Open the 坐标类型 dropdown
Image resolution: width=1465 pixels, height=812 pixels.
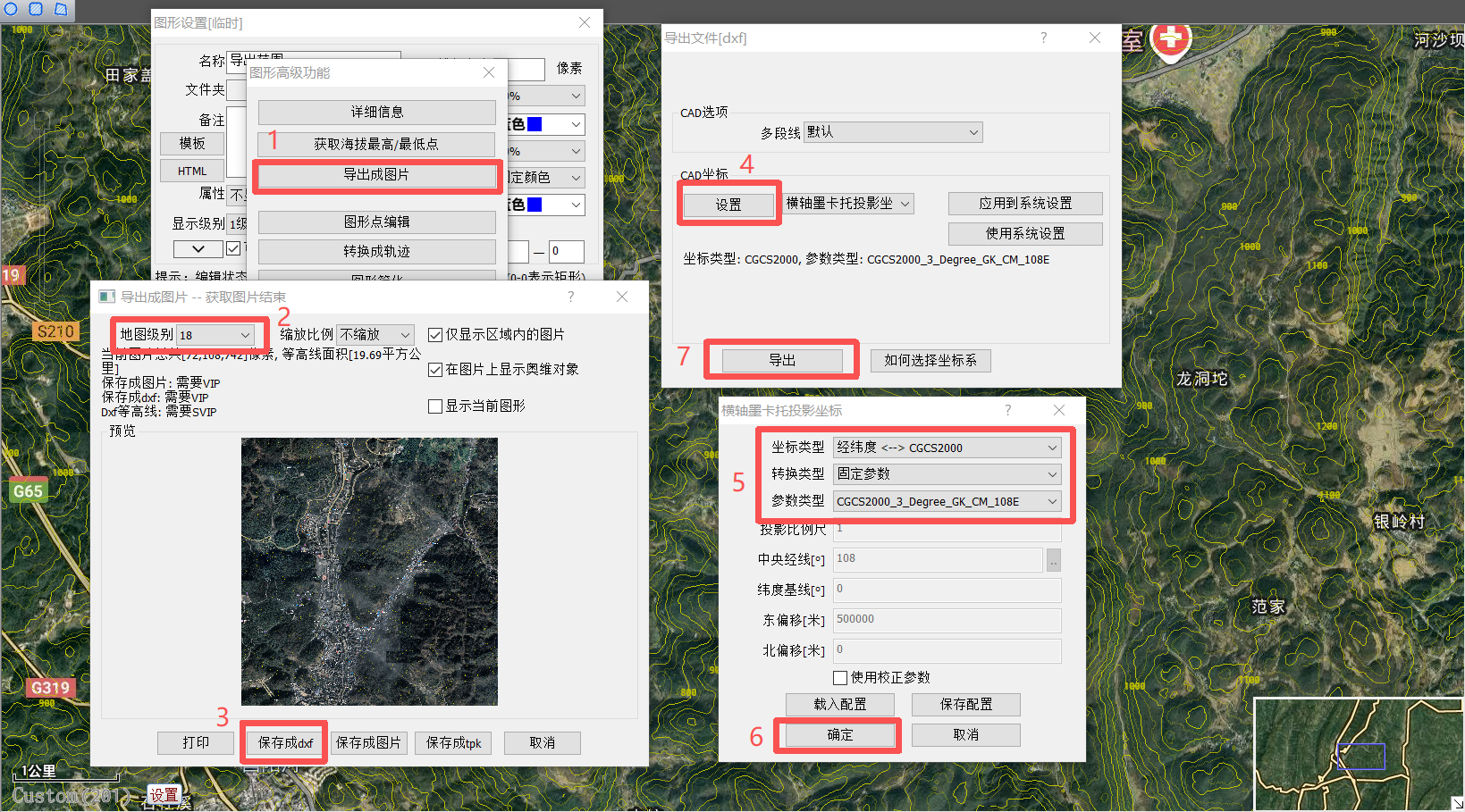tap(947, 448)
